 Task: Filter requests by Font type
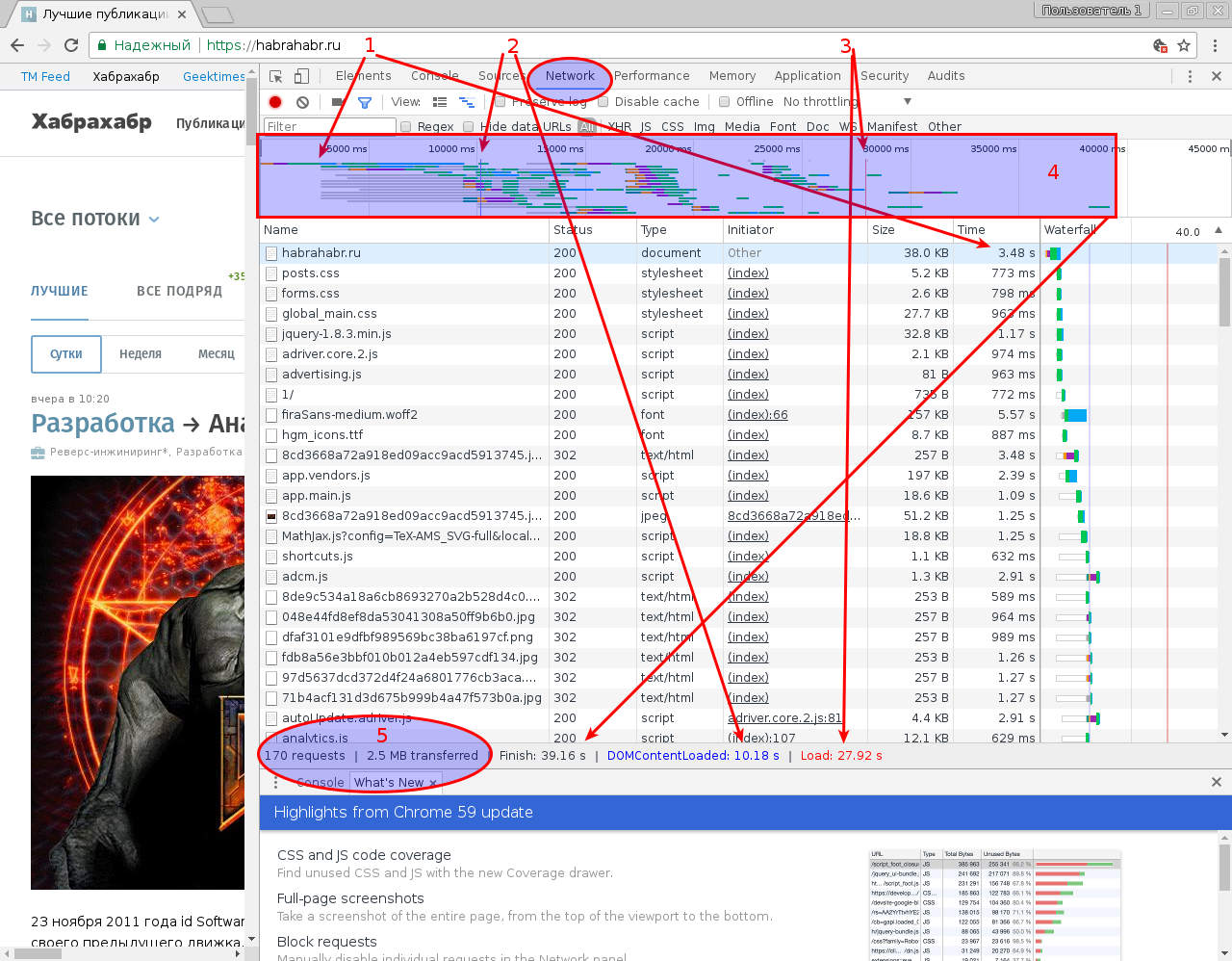coord(783,127)
